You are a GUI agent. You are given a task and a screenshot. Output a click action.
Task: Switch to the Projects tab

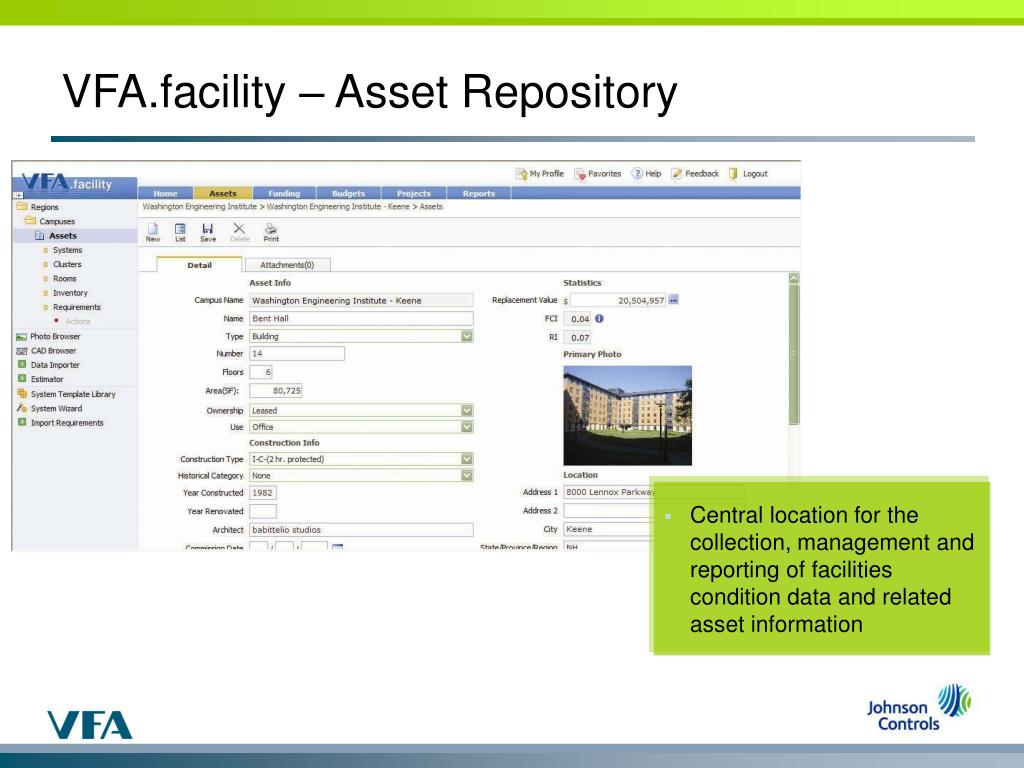pos(414,193)
